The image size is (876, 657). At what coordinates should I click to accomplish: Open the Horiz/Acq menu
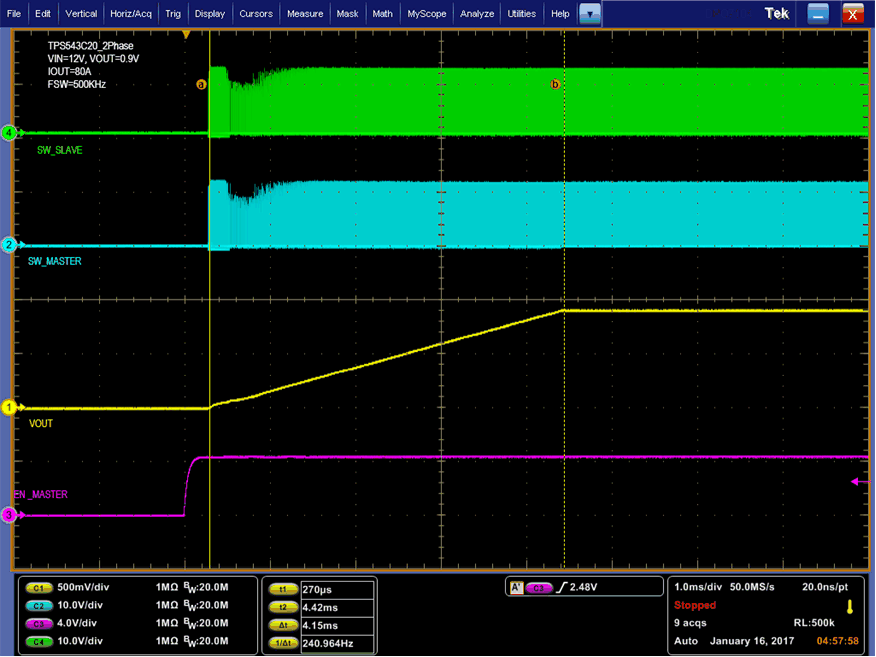pos(130,14)
